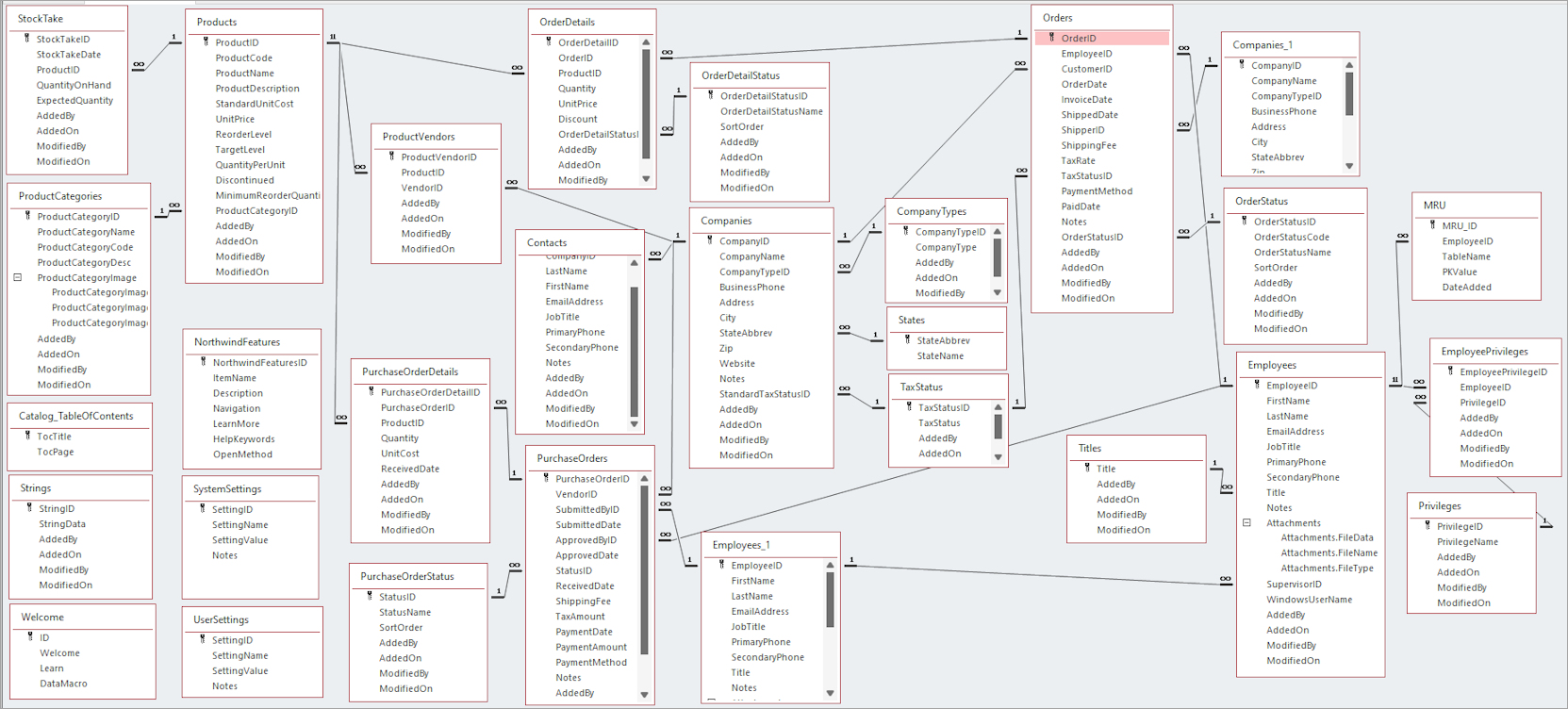Click the key icon beside Title in Titles

tap(1087, 468)
